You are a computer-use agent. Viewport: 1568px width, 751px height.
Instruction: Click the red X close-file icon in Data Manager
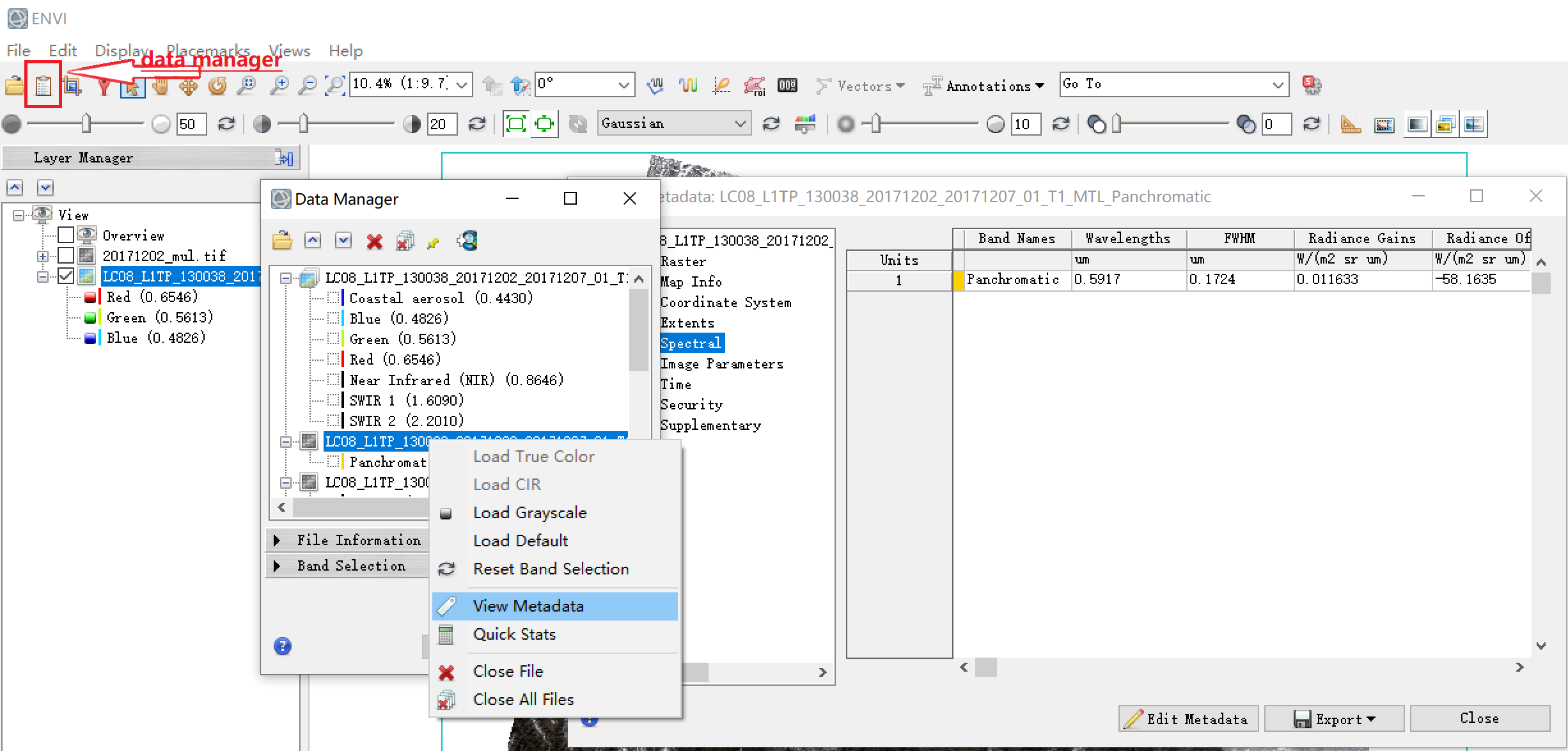click(x=374, y=241)
